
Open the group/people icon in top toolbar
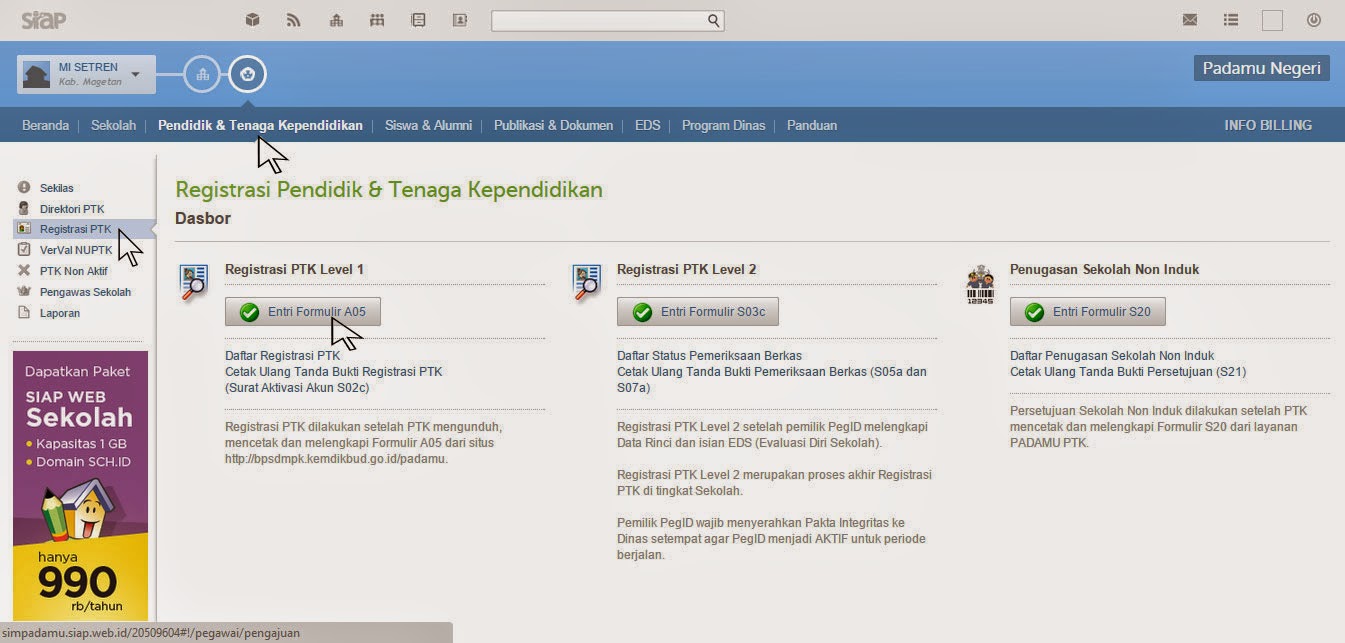[377, 19]
